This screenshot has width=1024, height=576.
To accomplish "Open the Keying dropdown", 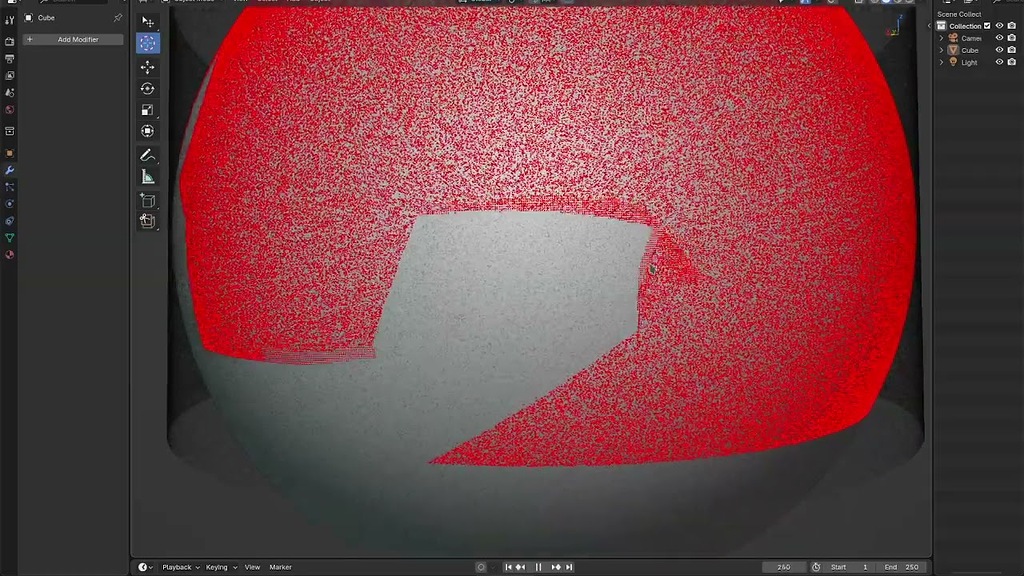I will 221,567.
